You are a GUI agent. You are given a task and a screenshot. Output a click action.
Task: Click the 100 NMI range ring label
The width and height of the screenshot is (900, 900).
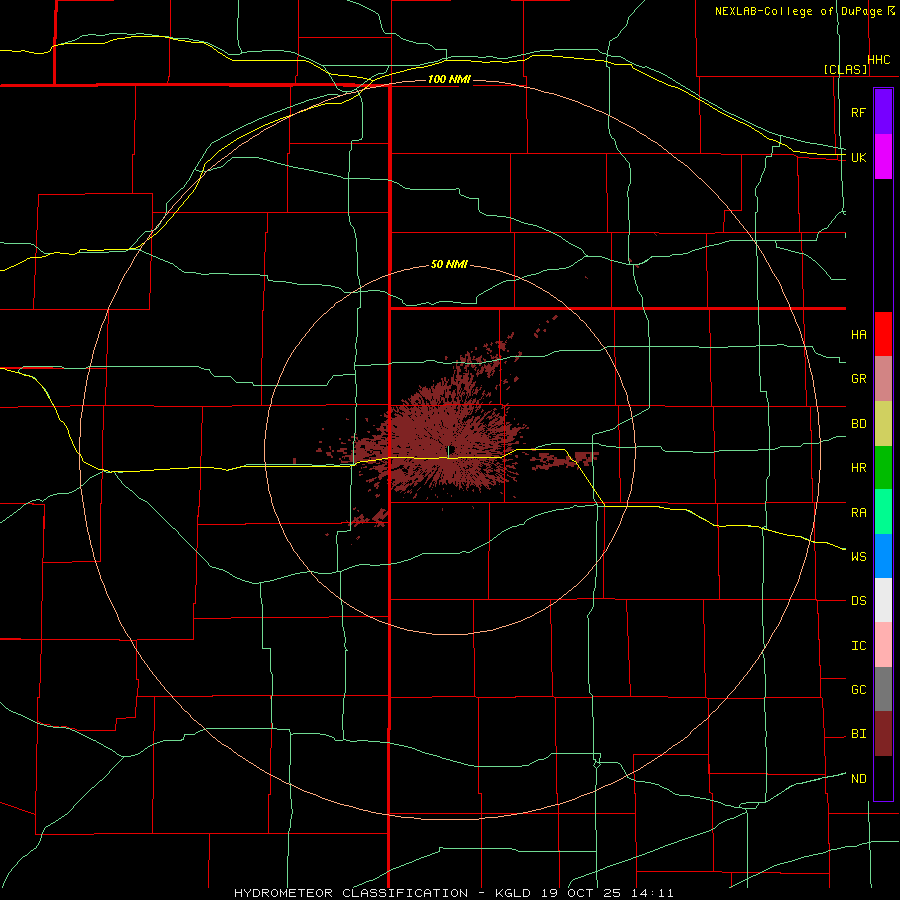click(x=449, y=79)
